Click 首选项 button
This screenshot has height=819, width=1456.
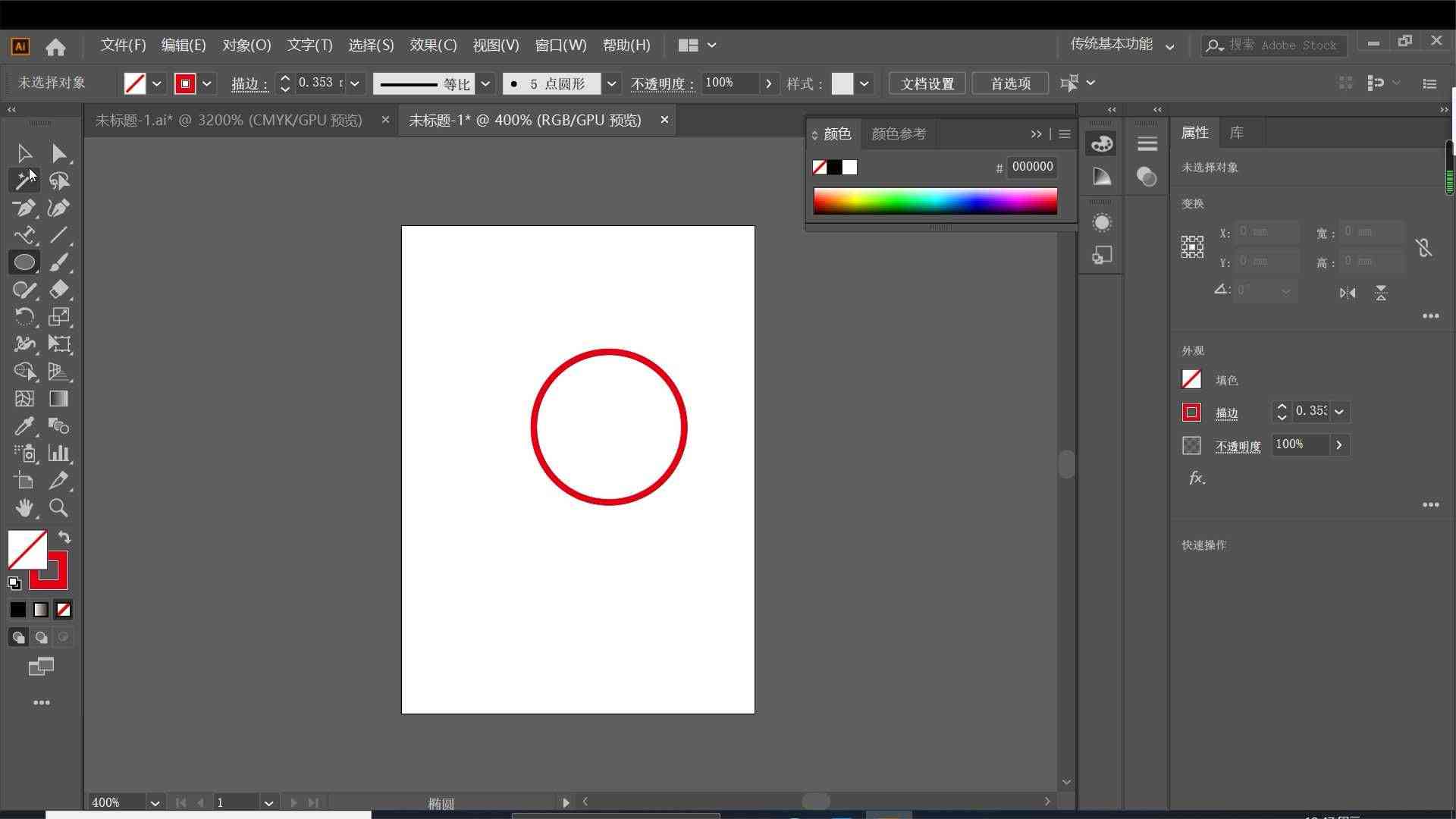[x=1011, y=83]
